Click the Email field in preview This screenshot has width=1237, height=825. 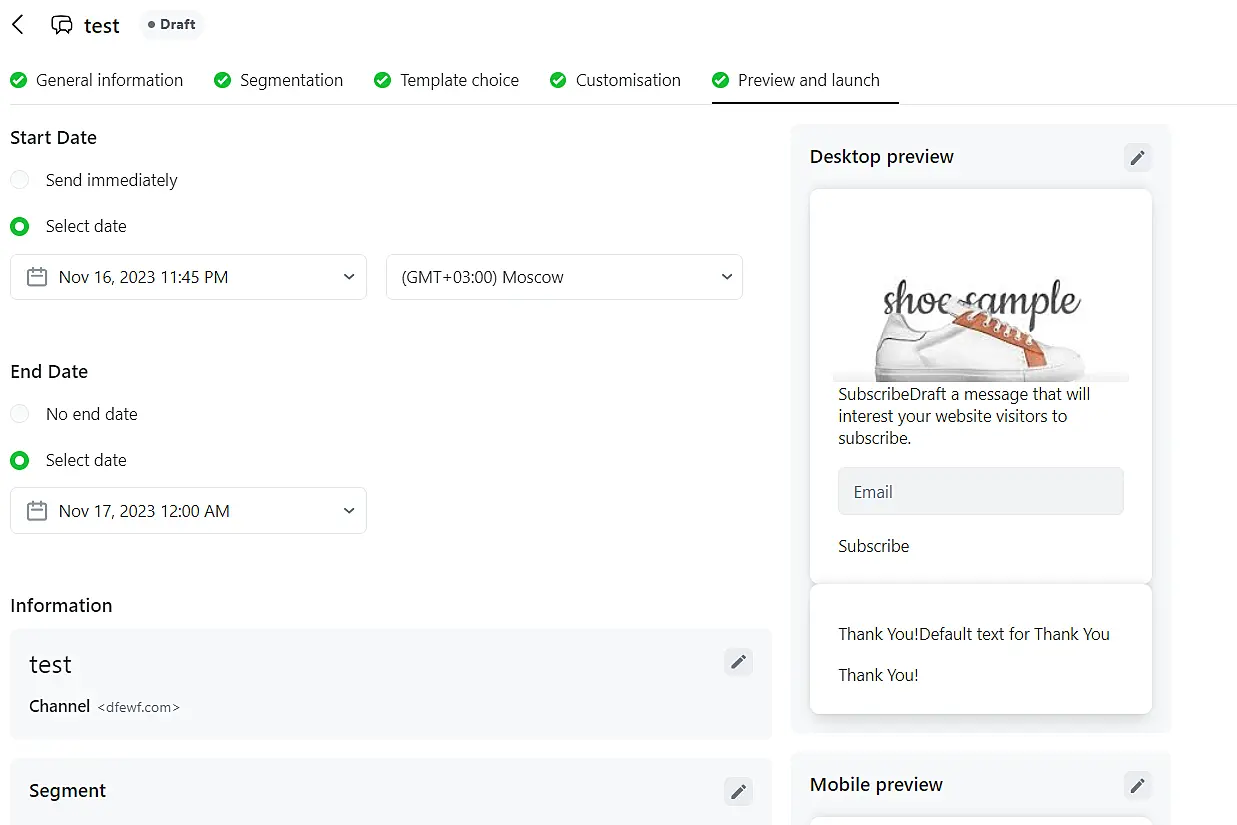(x=980, y=492)
